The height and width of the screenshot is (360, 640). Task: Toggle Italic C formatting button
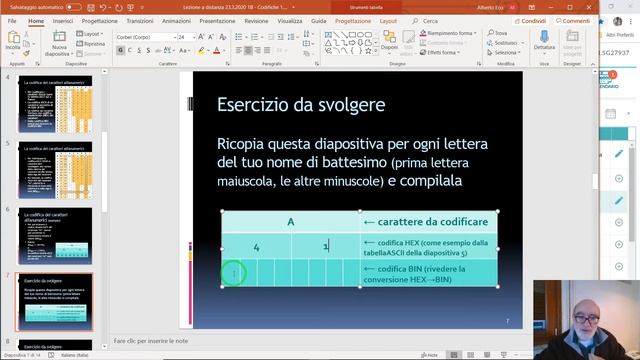coord(130,51)
